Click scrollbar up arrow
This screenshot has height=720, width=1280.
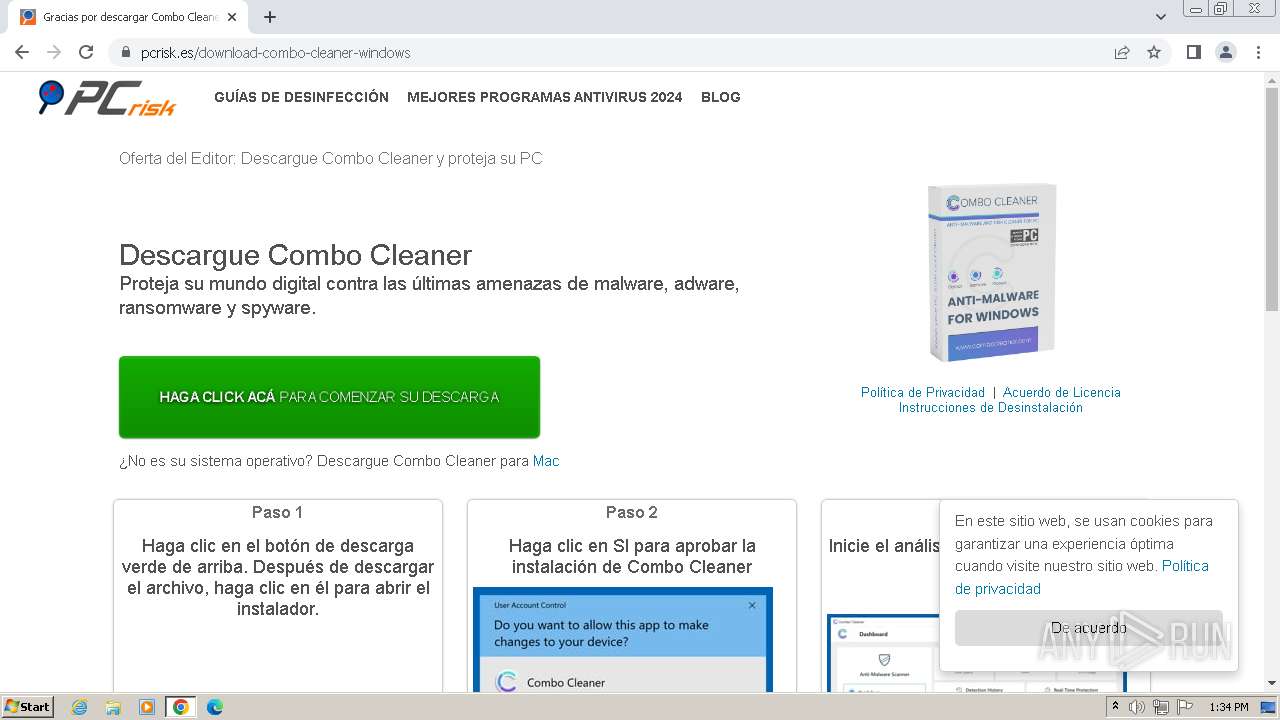[x=1271, y=79]
